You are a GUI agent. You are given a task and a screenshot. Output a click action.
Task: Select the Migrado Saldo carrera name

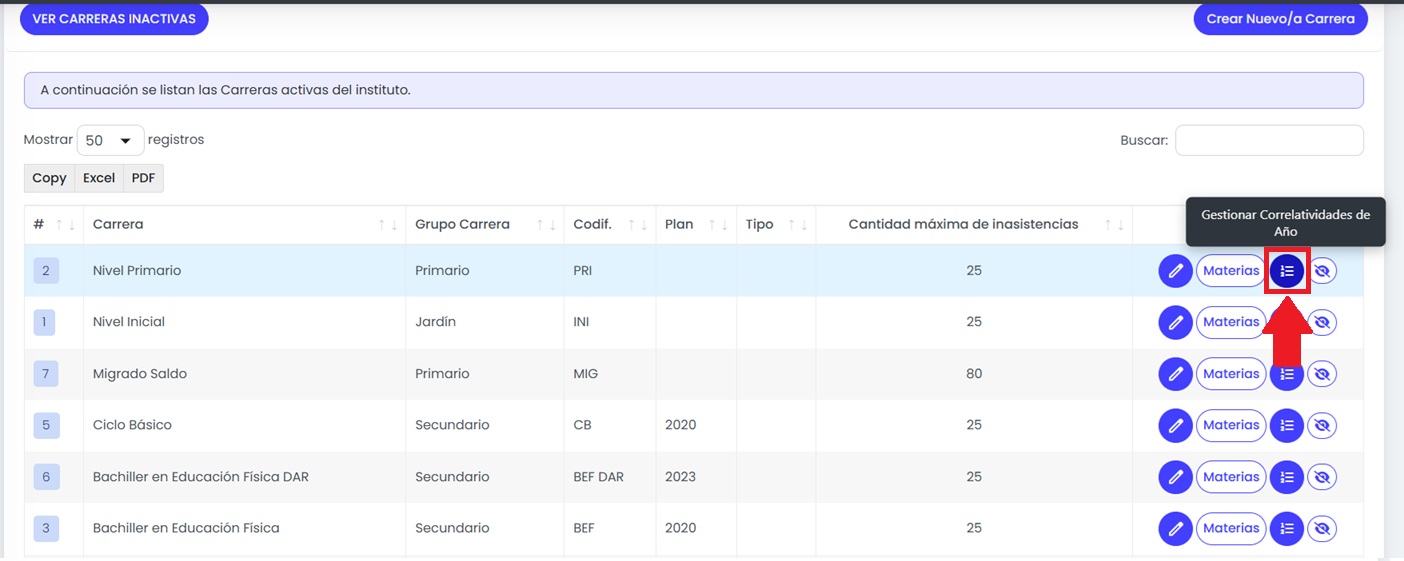point(140,374)
